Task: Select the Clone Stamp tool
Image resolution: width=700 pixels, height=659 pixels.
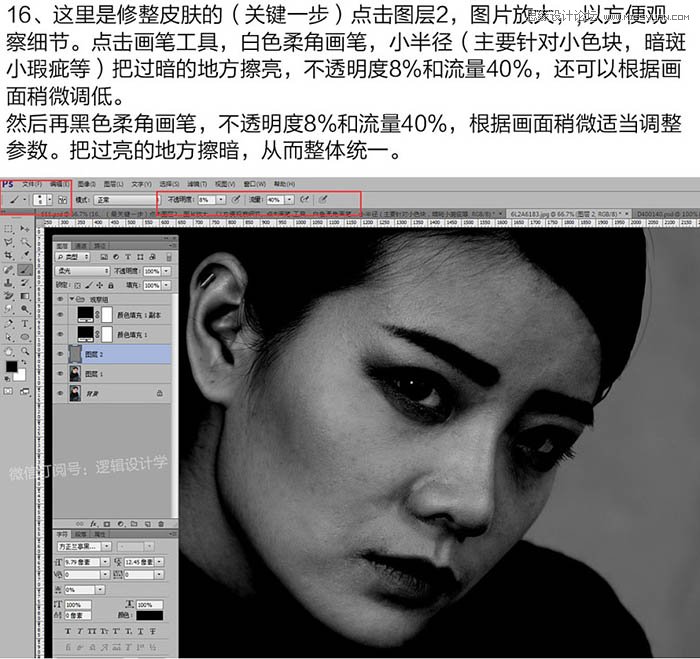Action: click(x=8, y=283)
